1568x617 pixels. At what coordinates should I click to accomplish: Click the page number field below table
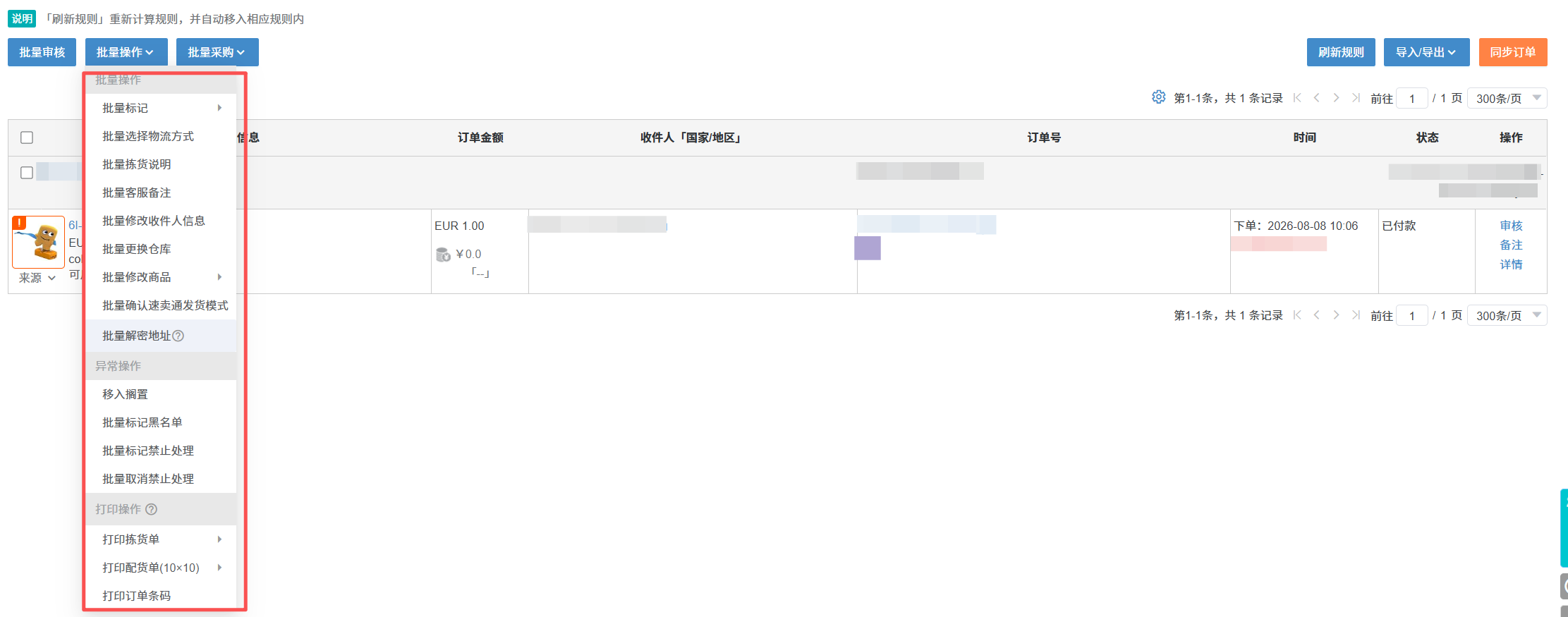point(1412,315)
